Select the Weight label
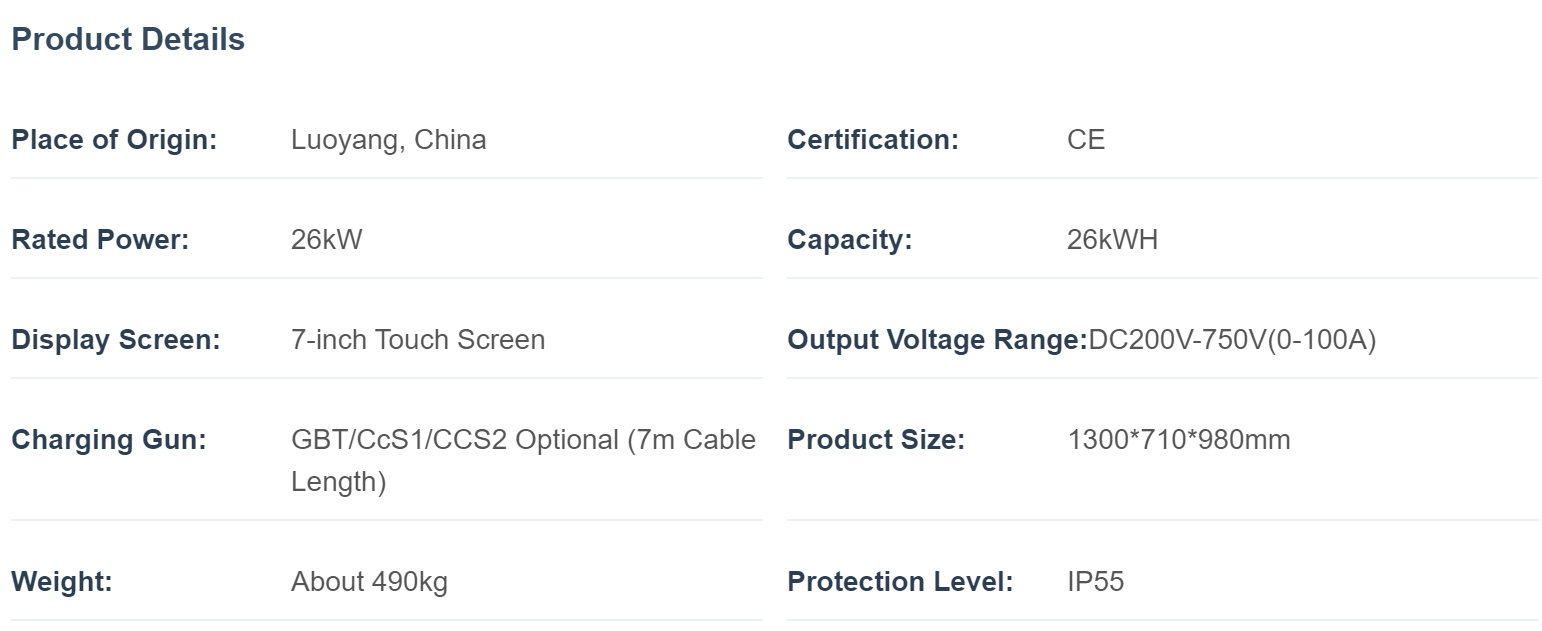 [62, 582]
